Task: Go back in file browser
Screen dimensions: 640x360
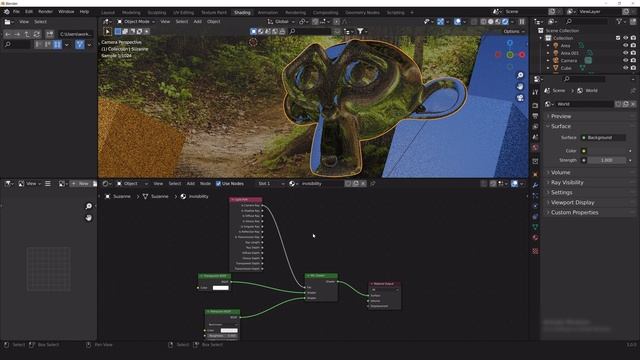Action: tap(7, 34)
